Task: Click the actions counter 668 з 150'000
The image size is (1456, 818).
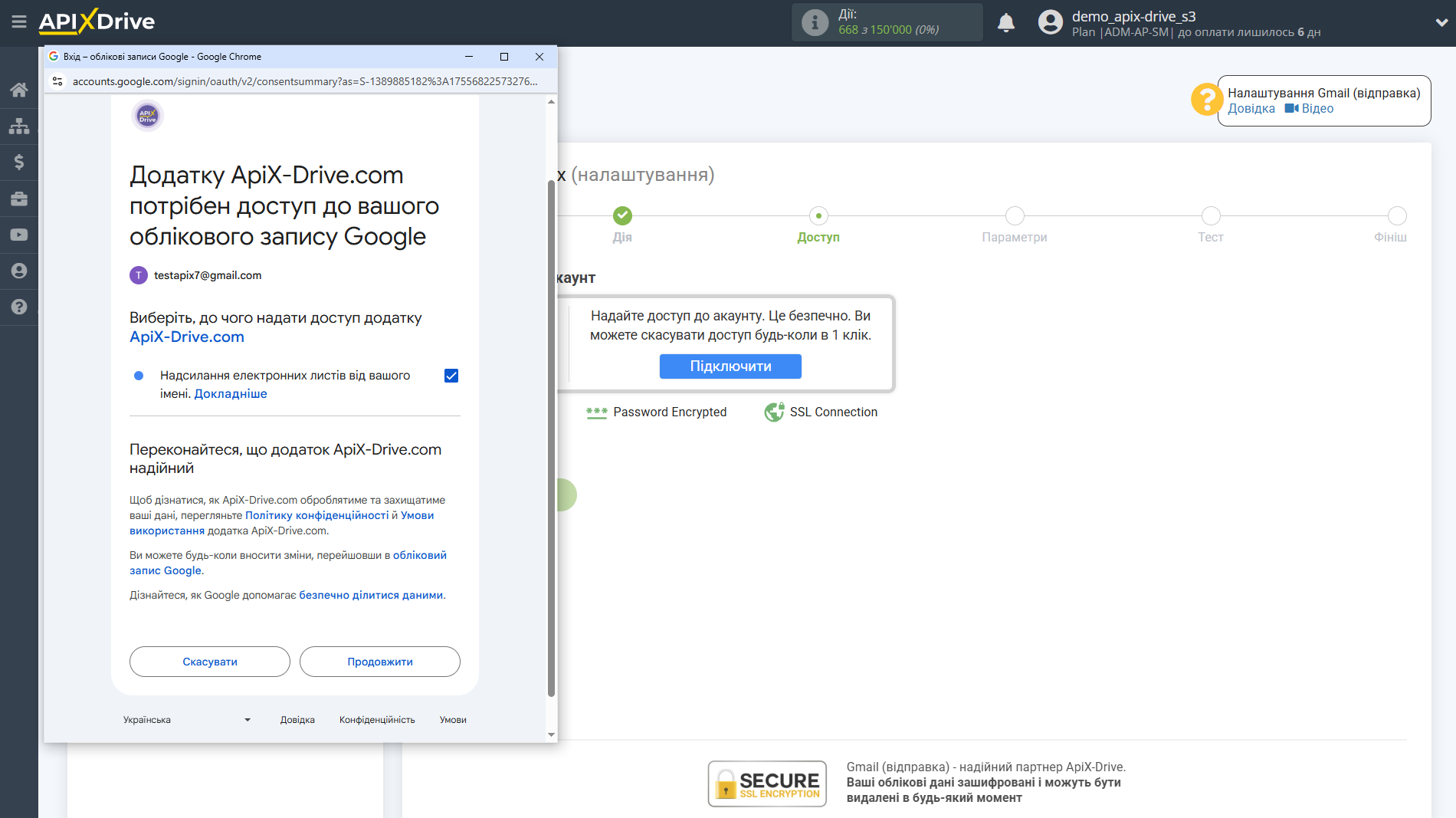Action: pyautogui.click(x=889, y=30)
